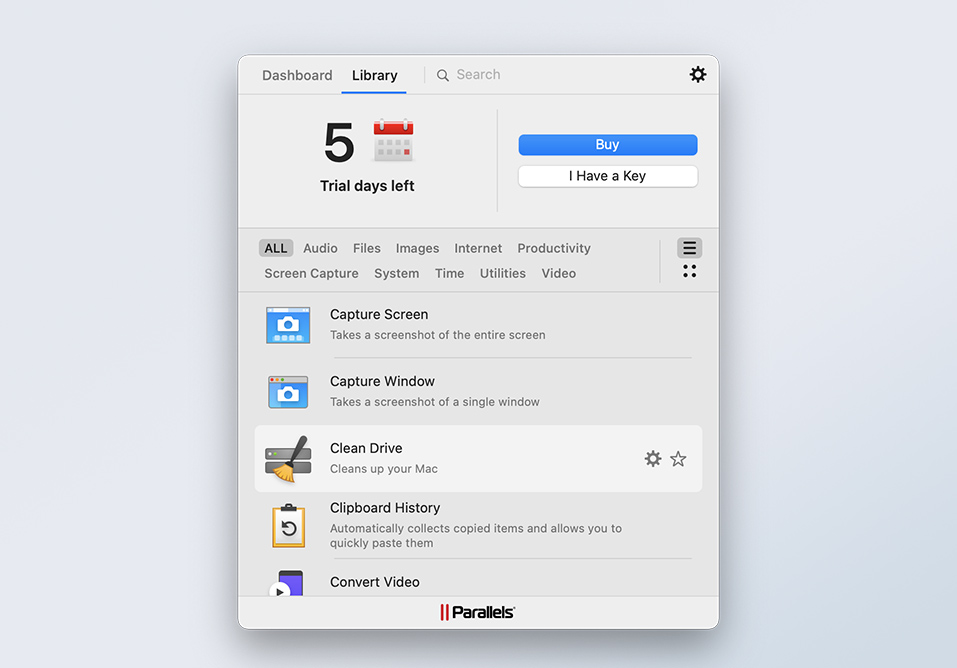This screenshot has width=957, height=668.
Task: Show only Screen Capture tools
Action: coord(310,272)
